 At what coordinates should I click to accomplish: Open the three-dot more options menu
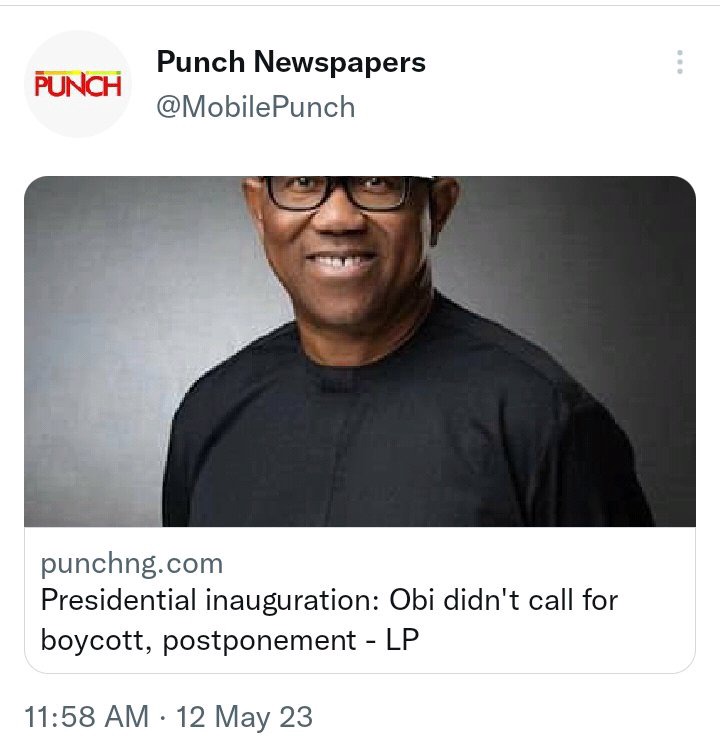point(680,63)
